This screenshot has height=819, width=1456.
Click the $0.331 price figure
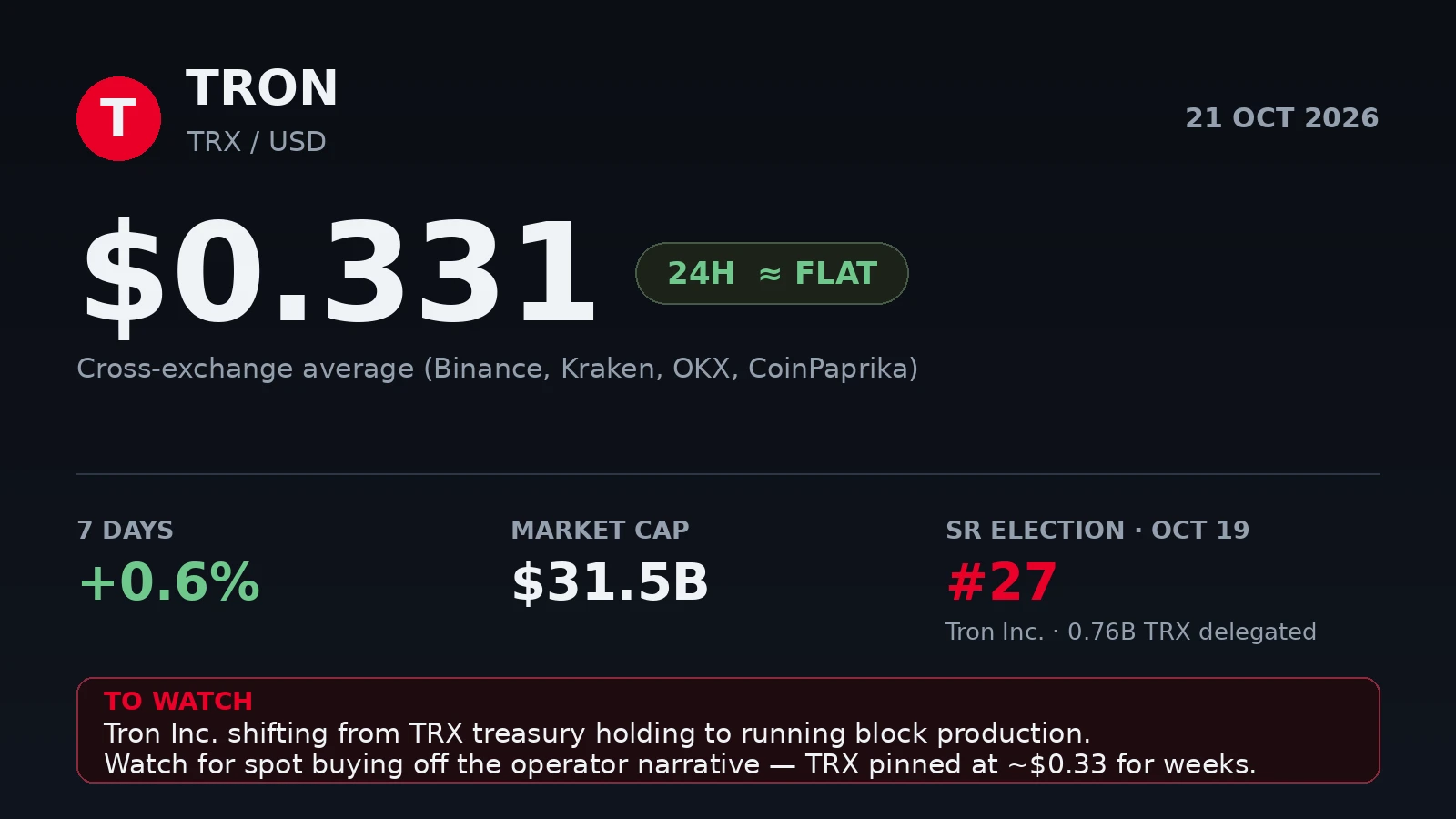pyautogui.click(x=339, y=273)
